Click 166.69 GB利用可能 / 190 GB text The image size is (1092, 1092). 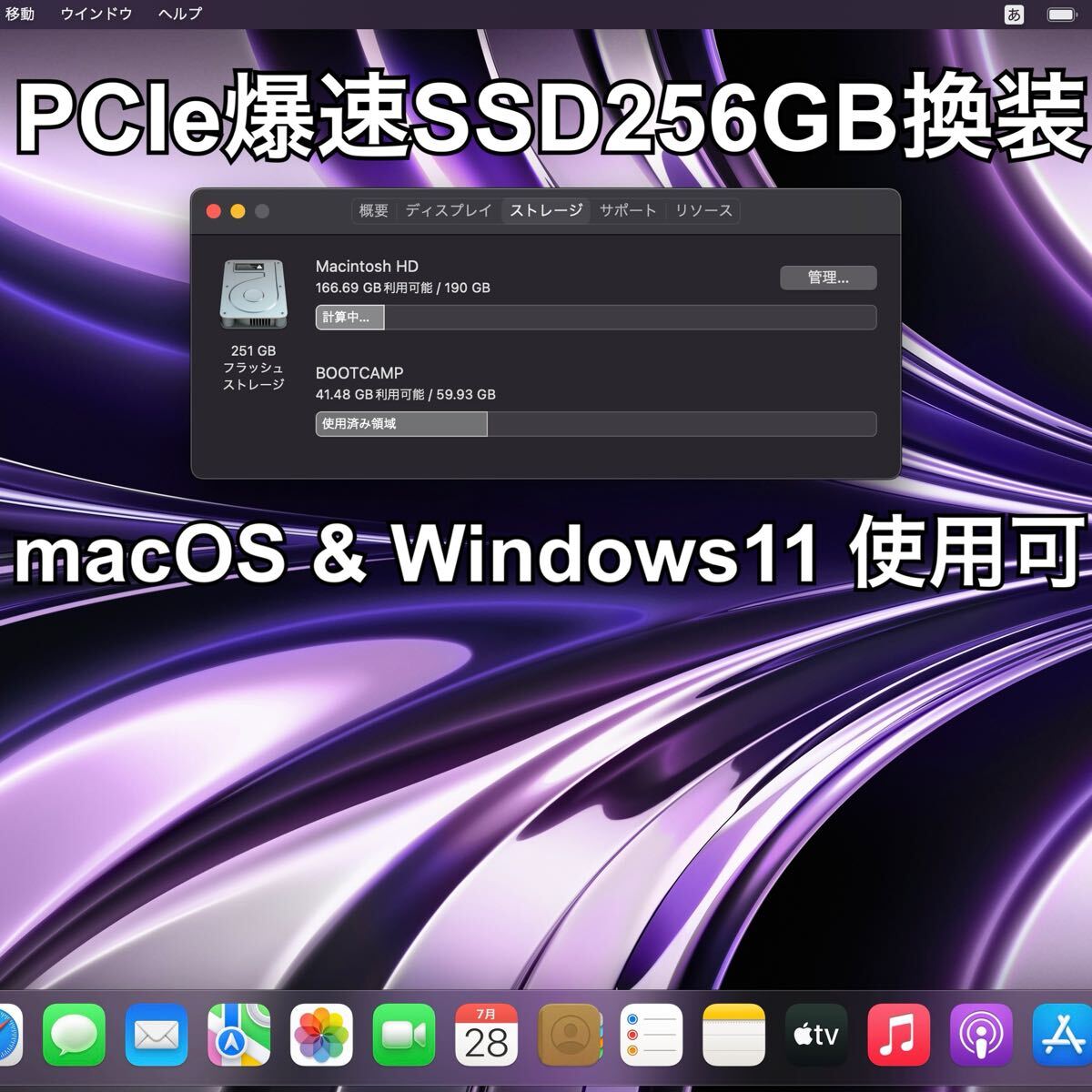pyautogui.click(x=403, y=288)
